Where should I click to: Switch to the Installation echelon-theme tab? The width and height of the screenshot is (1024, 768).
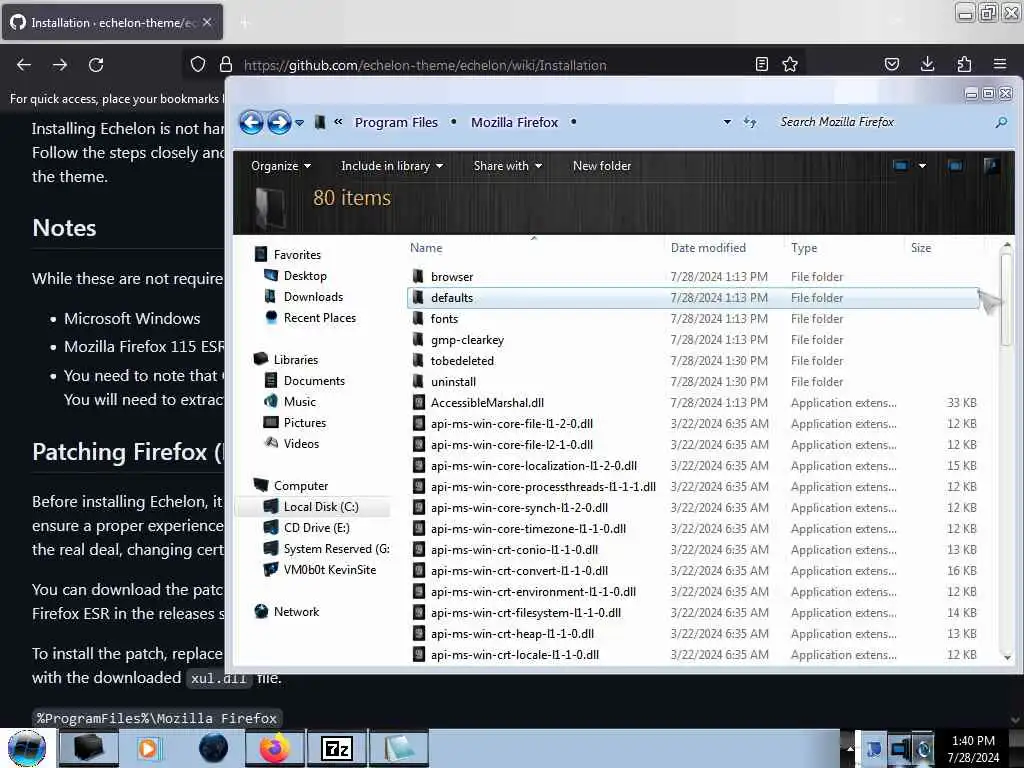(112, 23)
